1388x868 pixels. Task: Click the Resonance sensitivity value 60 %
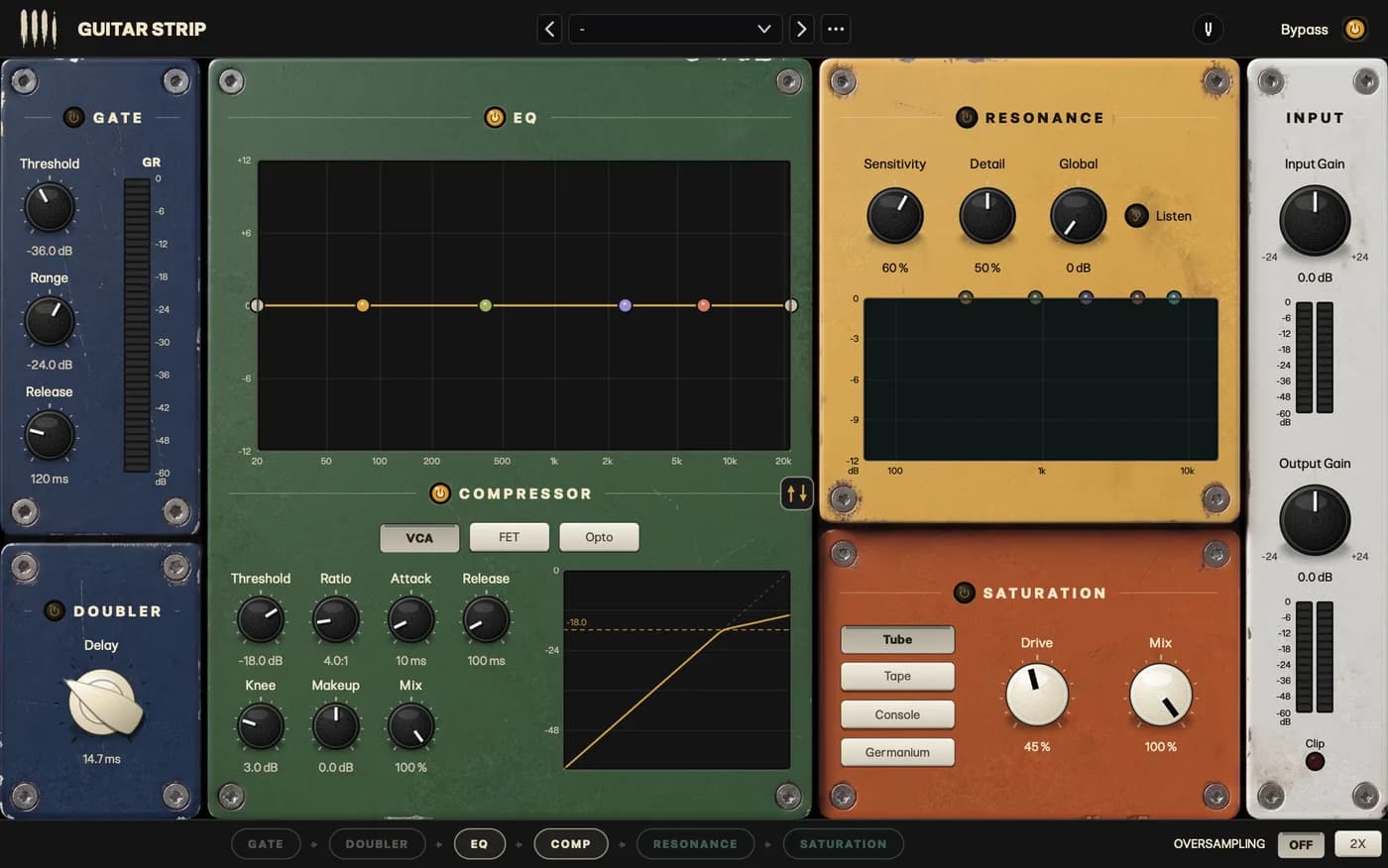(895, 268)
